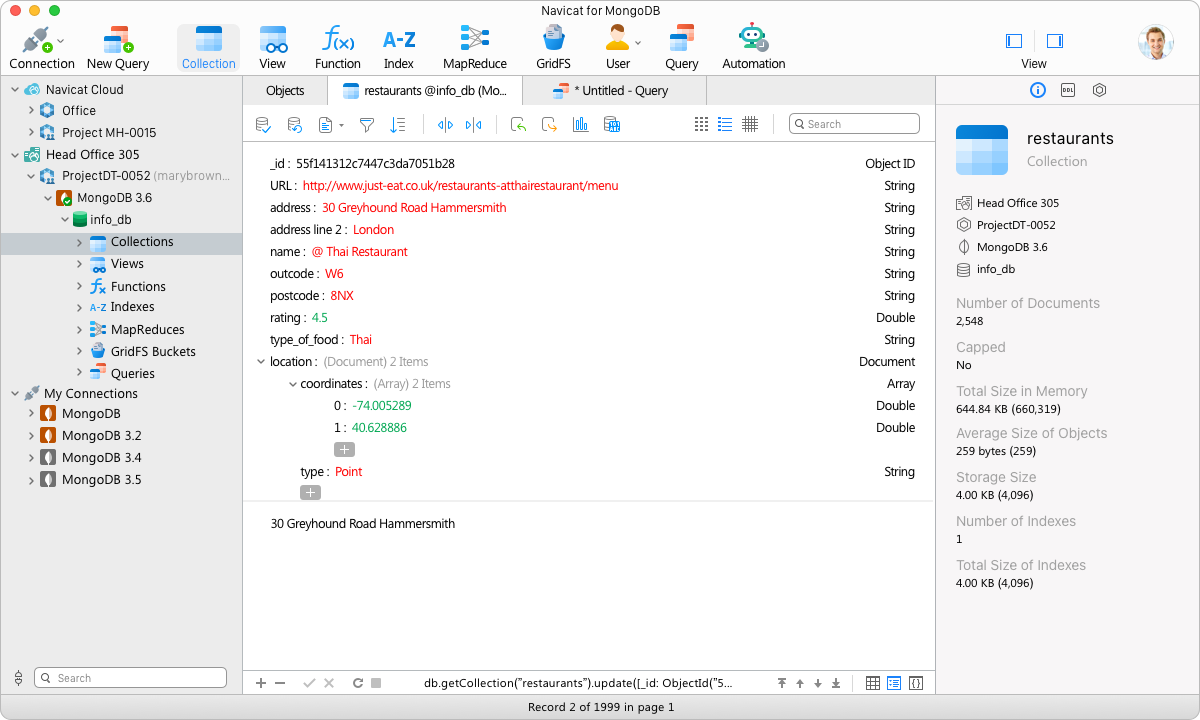
Task: Show the DDL tab in the info pane
Action: (1068, 90)
